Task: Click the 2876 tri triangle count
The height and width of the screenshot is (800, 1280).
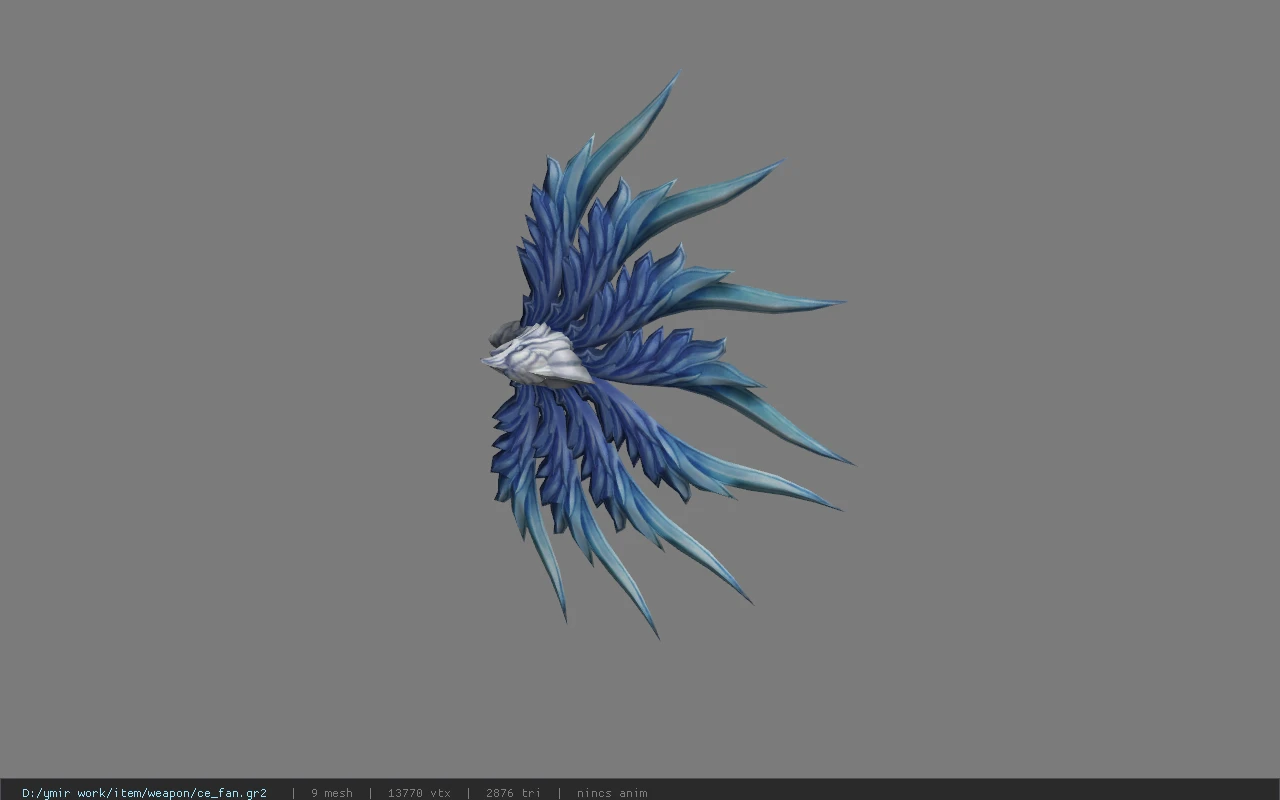Action: [x=513, y=793]
